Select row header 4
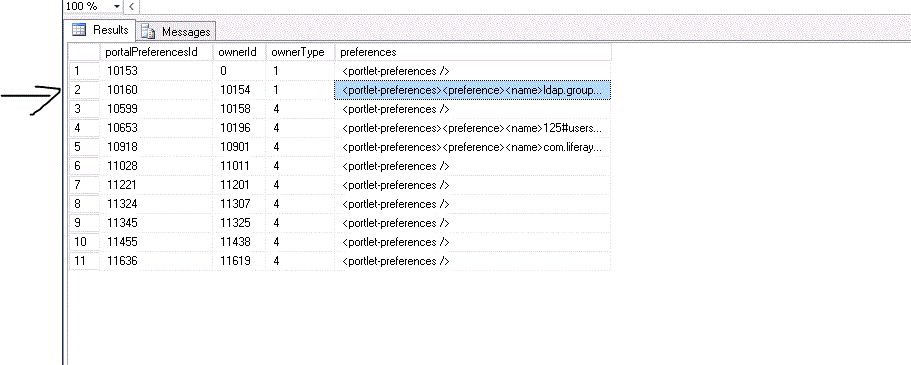The height and width of the screenshot is (365, 911). (x=84, y=128)
